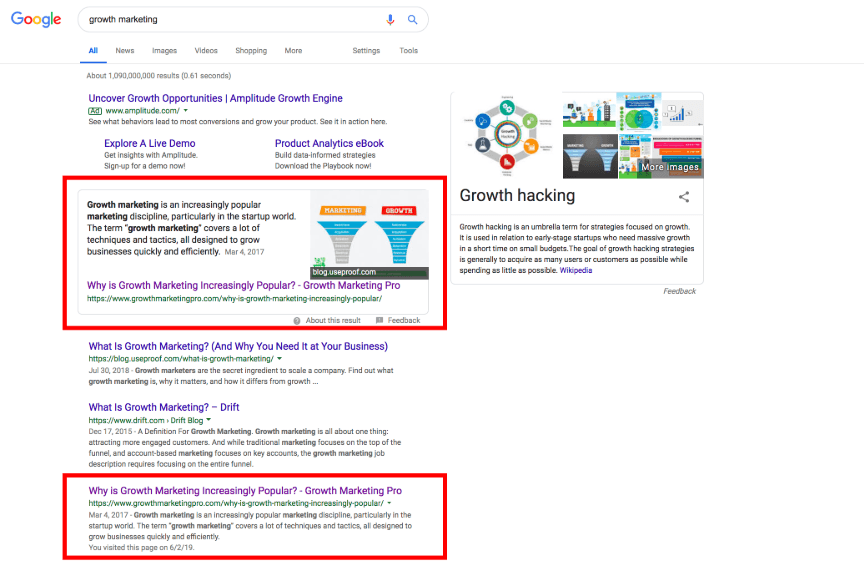Click Feedback below the knowledge panel
Image resolution: width=864 pixels, height=561 pixels.
[679, 291]
